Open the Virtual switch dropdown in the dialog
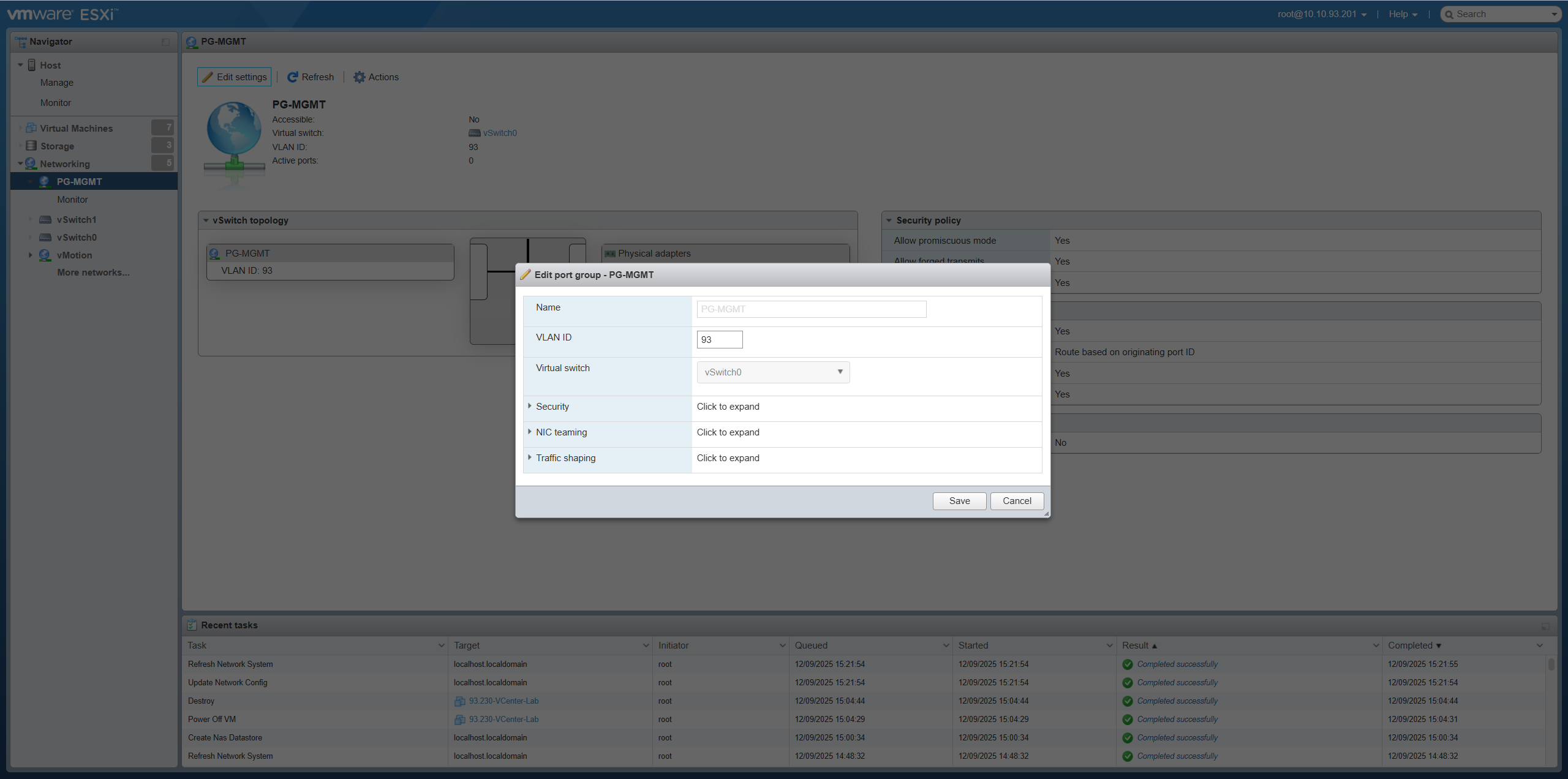 tap(772, 372)
